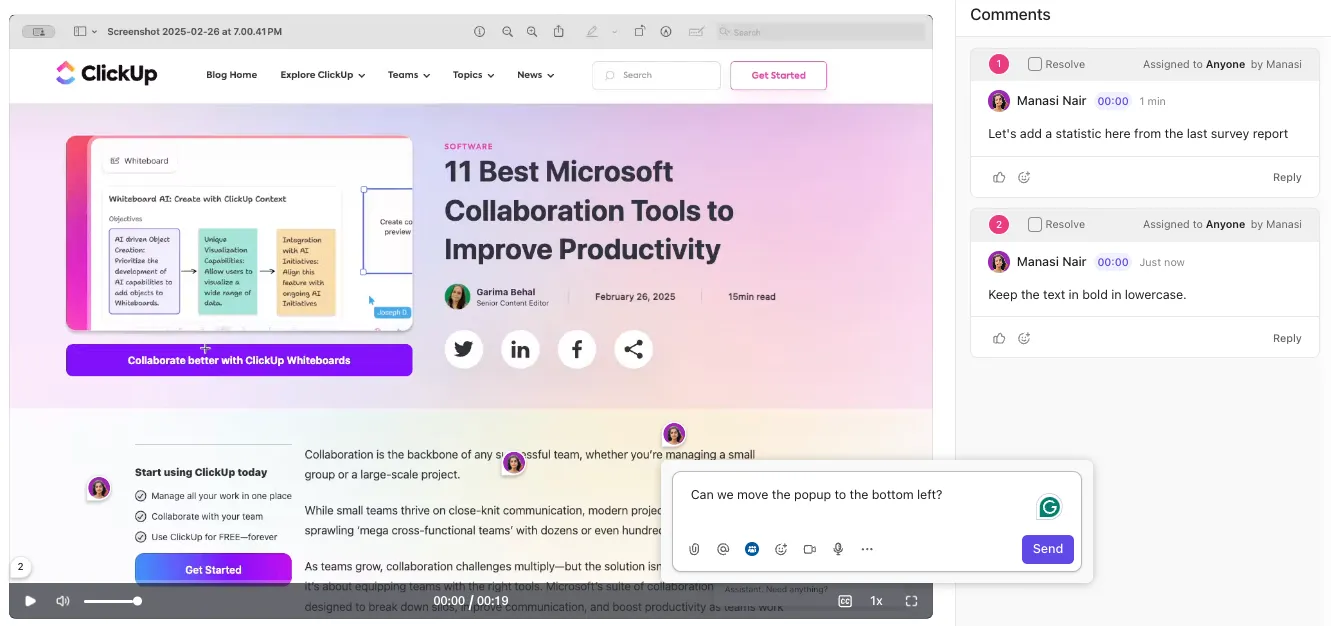The height and width of the screenshot is (626, 1331).
Task: Change the 1x playback speed
Action: click(x=876, y=601)
